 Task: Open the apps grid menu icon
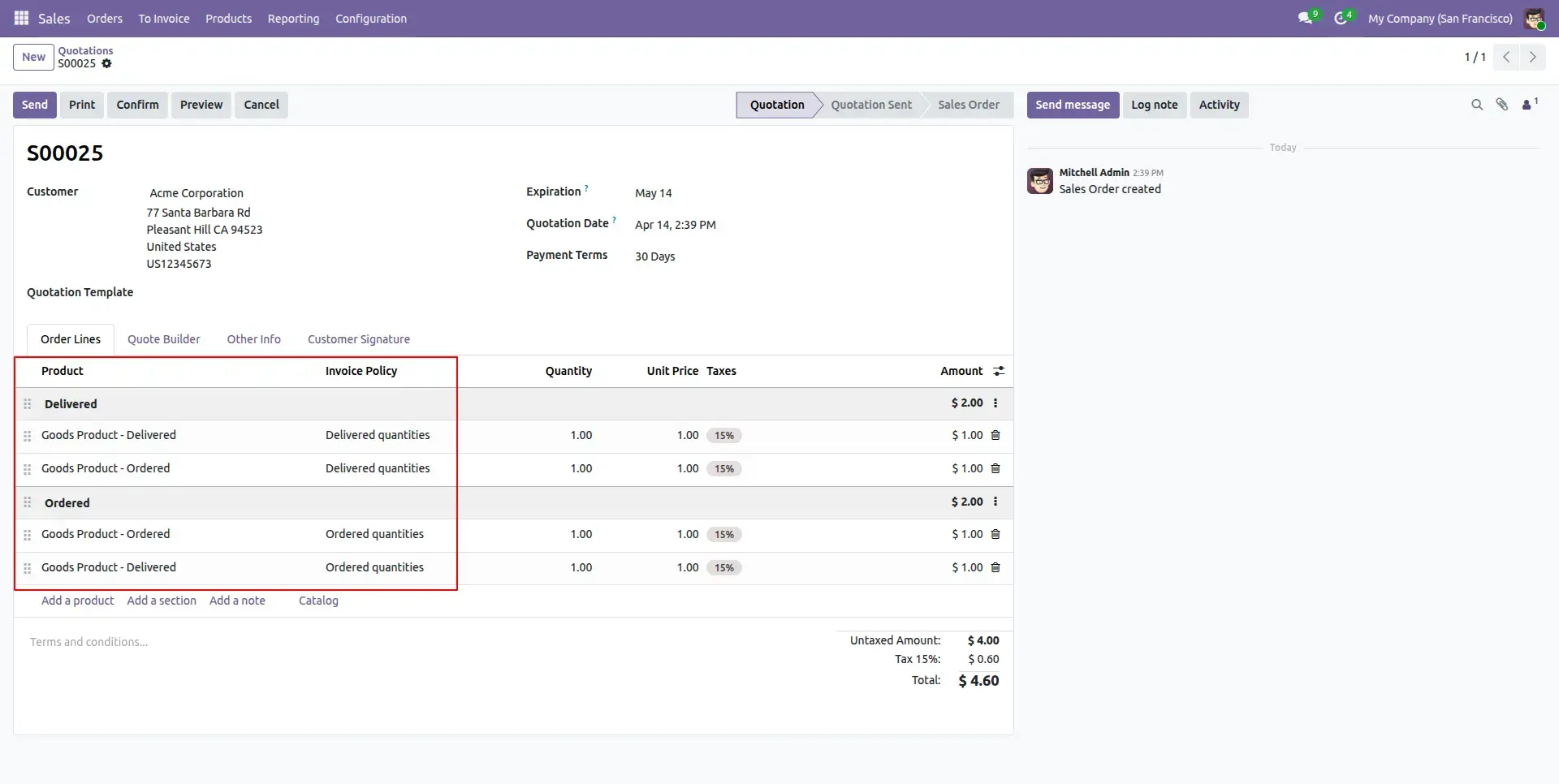(x=21, y=18)
